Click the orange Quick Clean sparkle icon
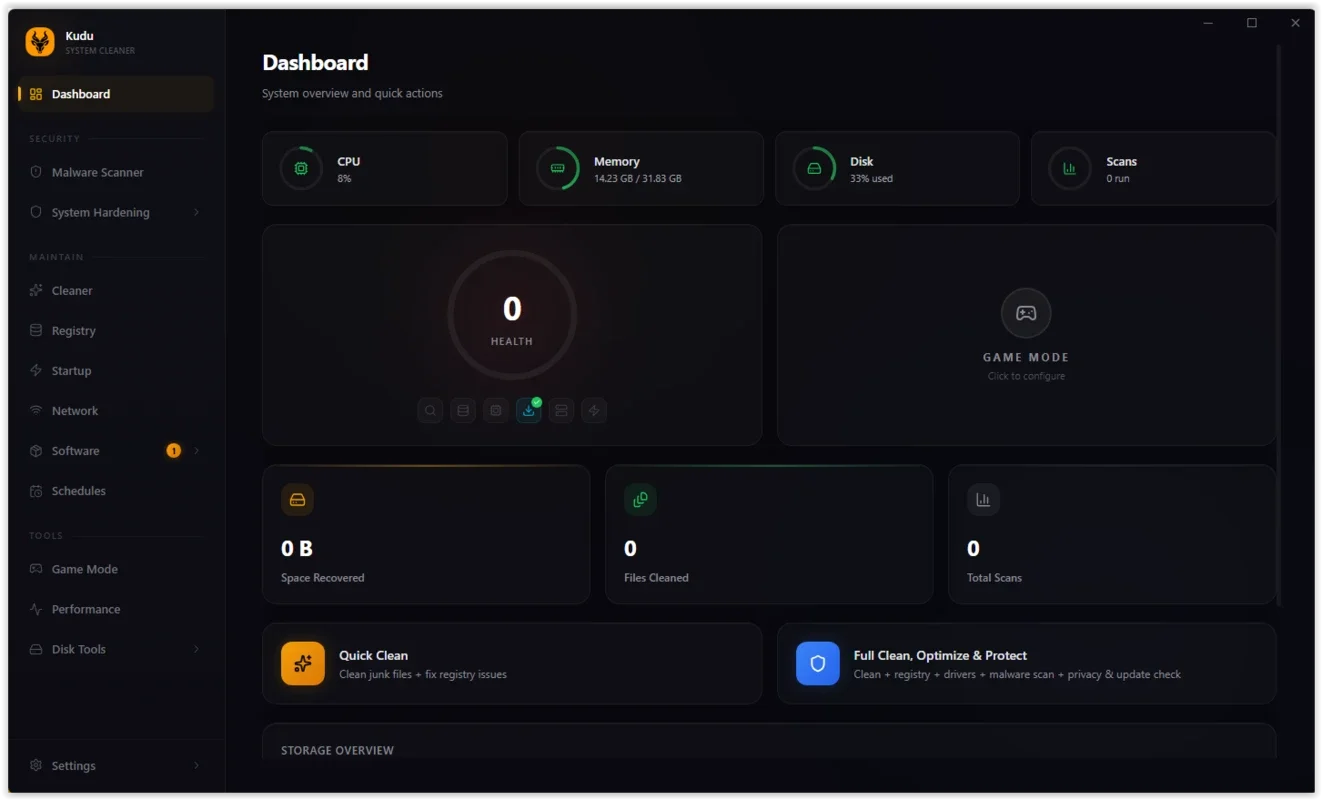The image size is (1322, 800). [303, 663]
